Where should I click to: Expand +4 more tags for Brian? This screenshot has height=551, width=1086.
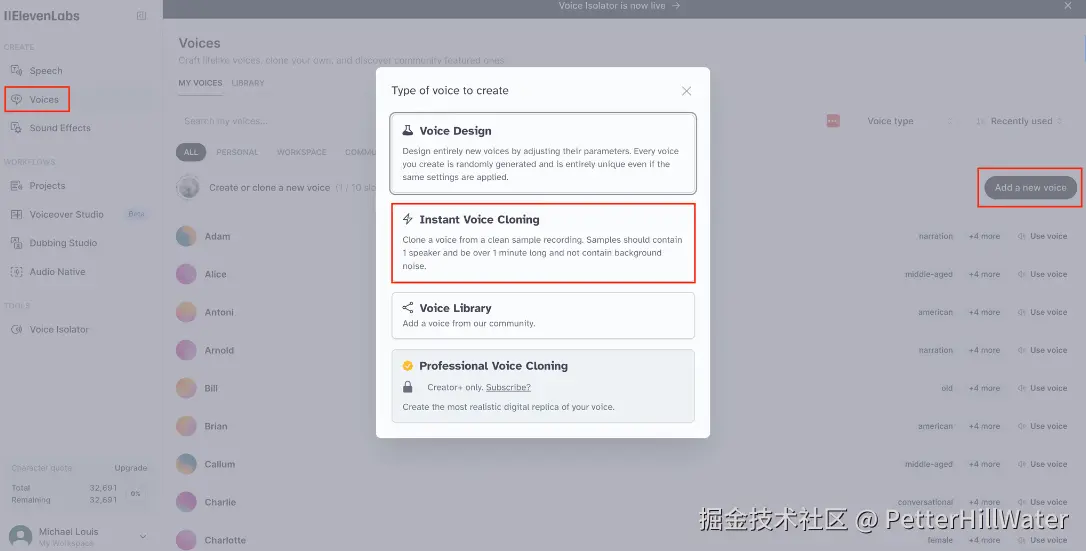[x=984, y=426]
